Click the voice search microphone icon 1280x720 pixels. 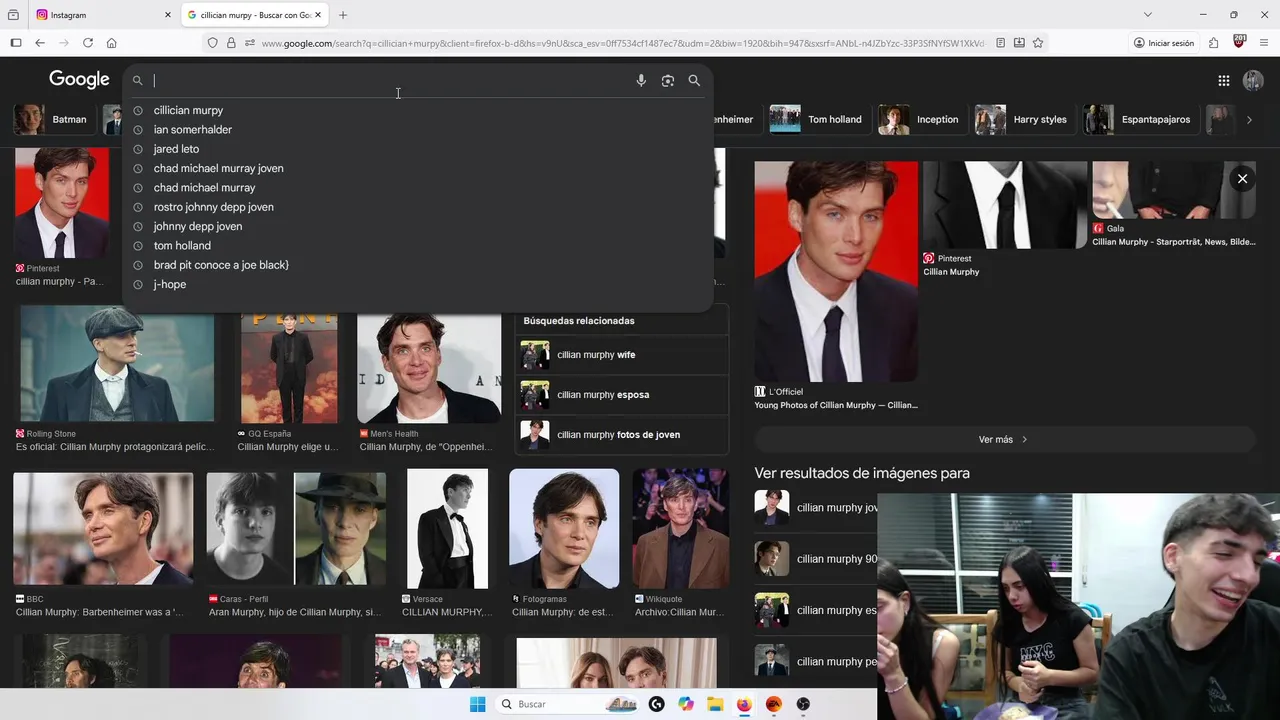point(641,80)
